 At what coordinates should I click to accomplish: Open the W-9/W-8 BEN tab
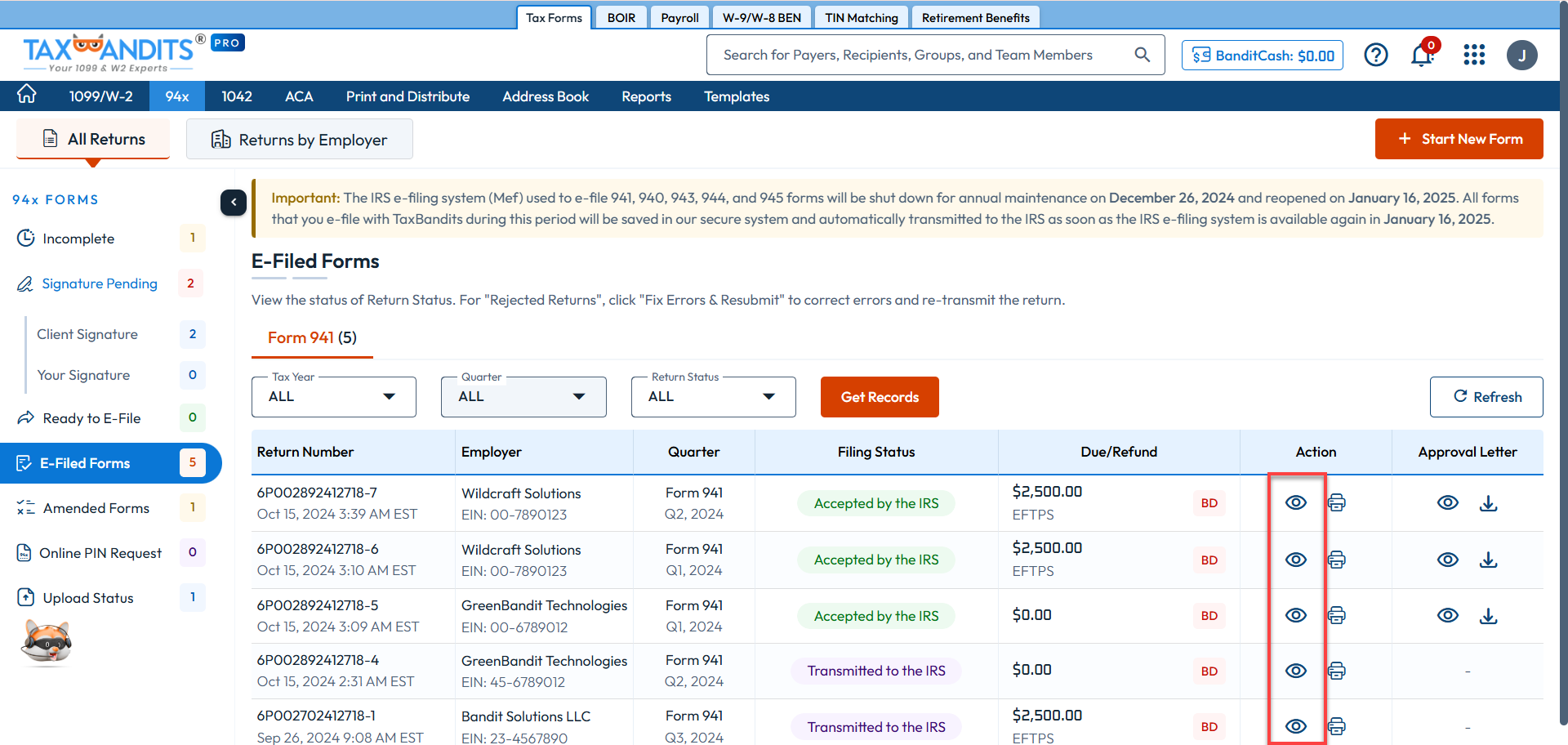[x=762, y=17]
